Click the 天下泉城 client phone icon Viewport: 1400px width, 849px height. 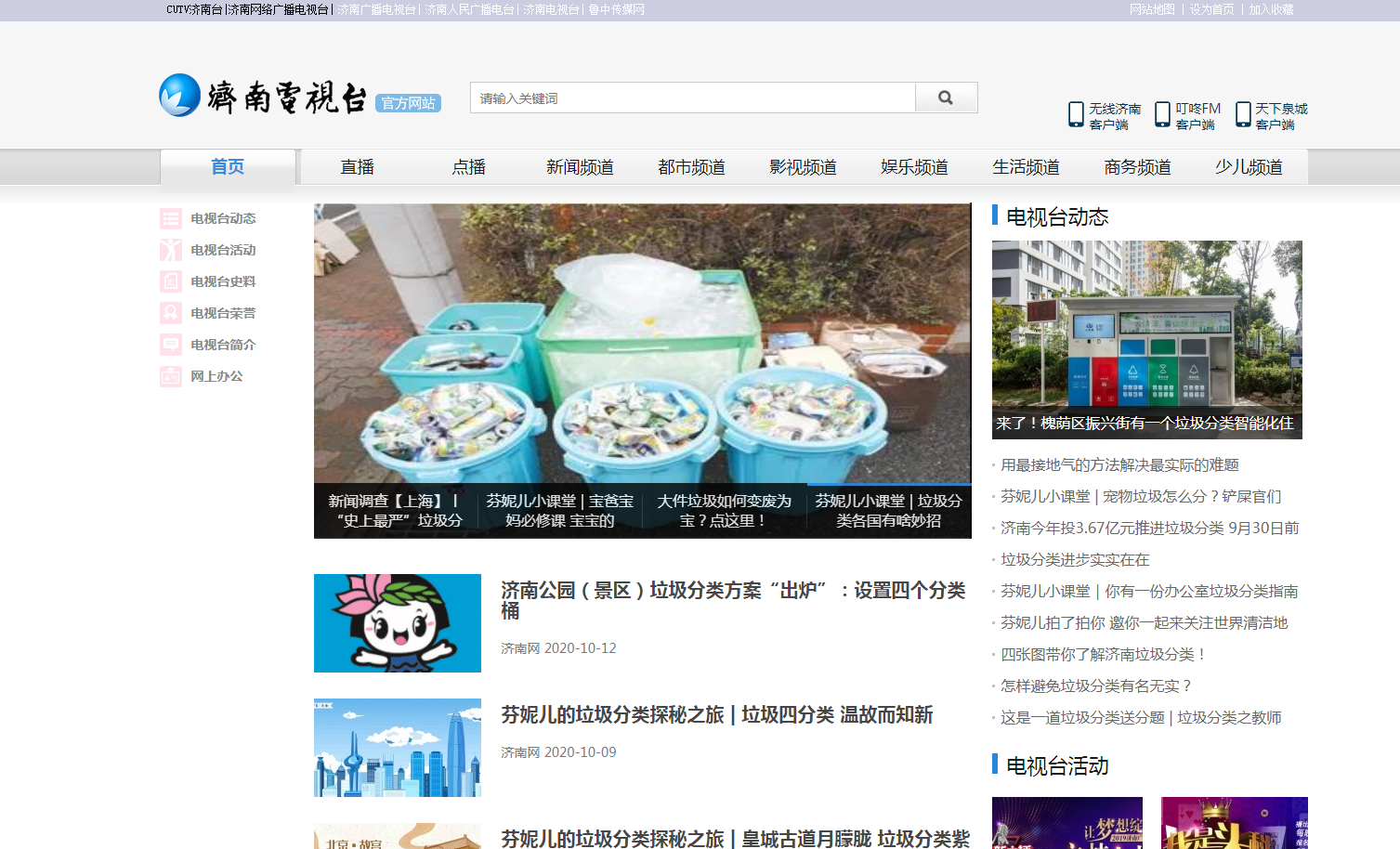(1243, 114)
